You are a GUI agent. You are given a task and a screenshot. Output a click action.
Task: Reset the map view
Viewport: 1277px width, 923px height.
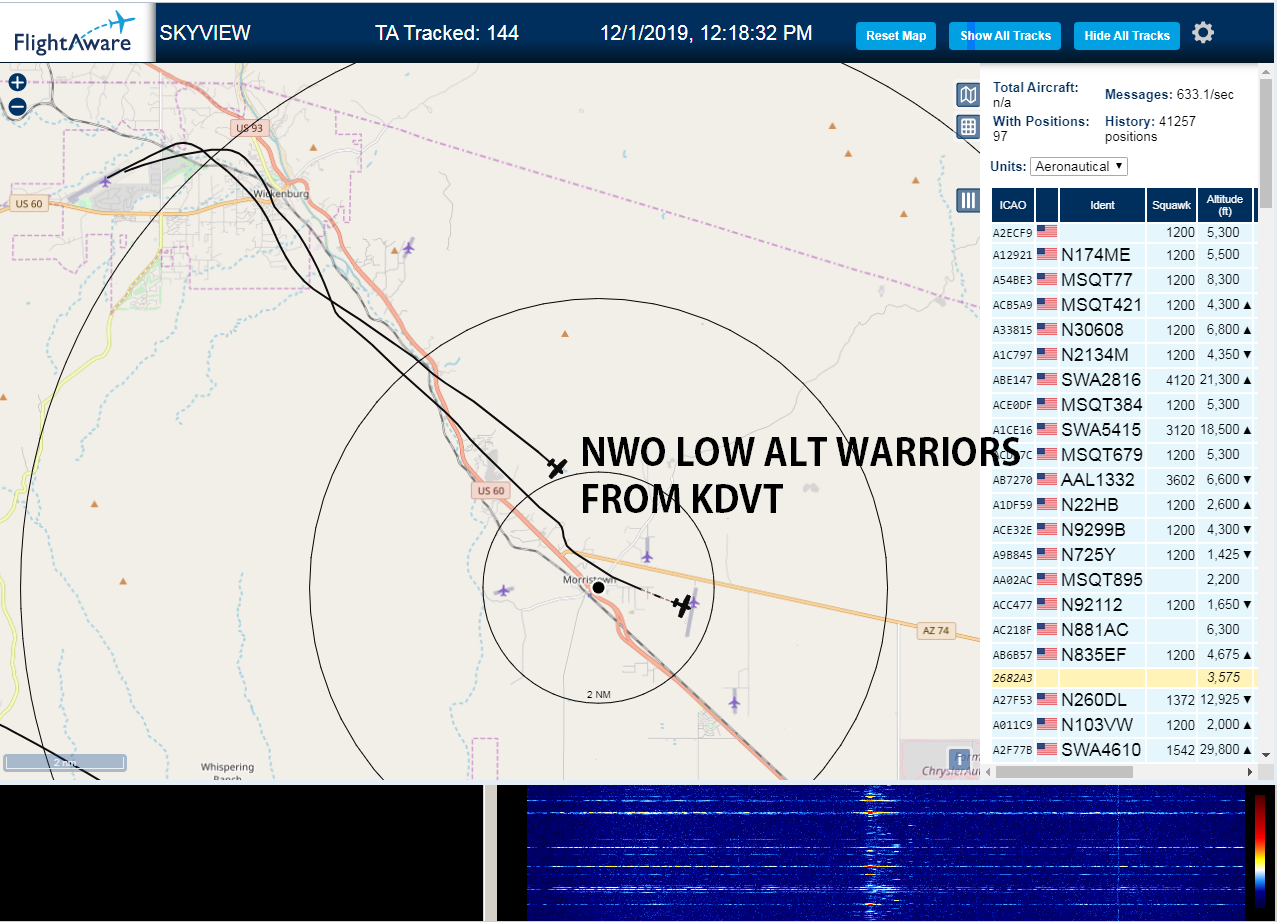[896, 36]
